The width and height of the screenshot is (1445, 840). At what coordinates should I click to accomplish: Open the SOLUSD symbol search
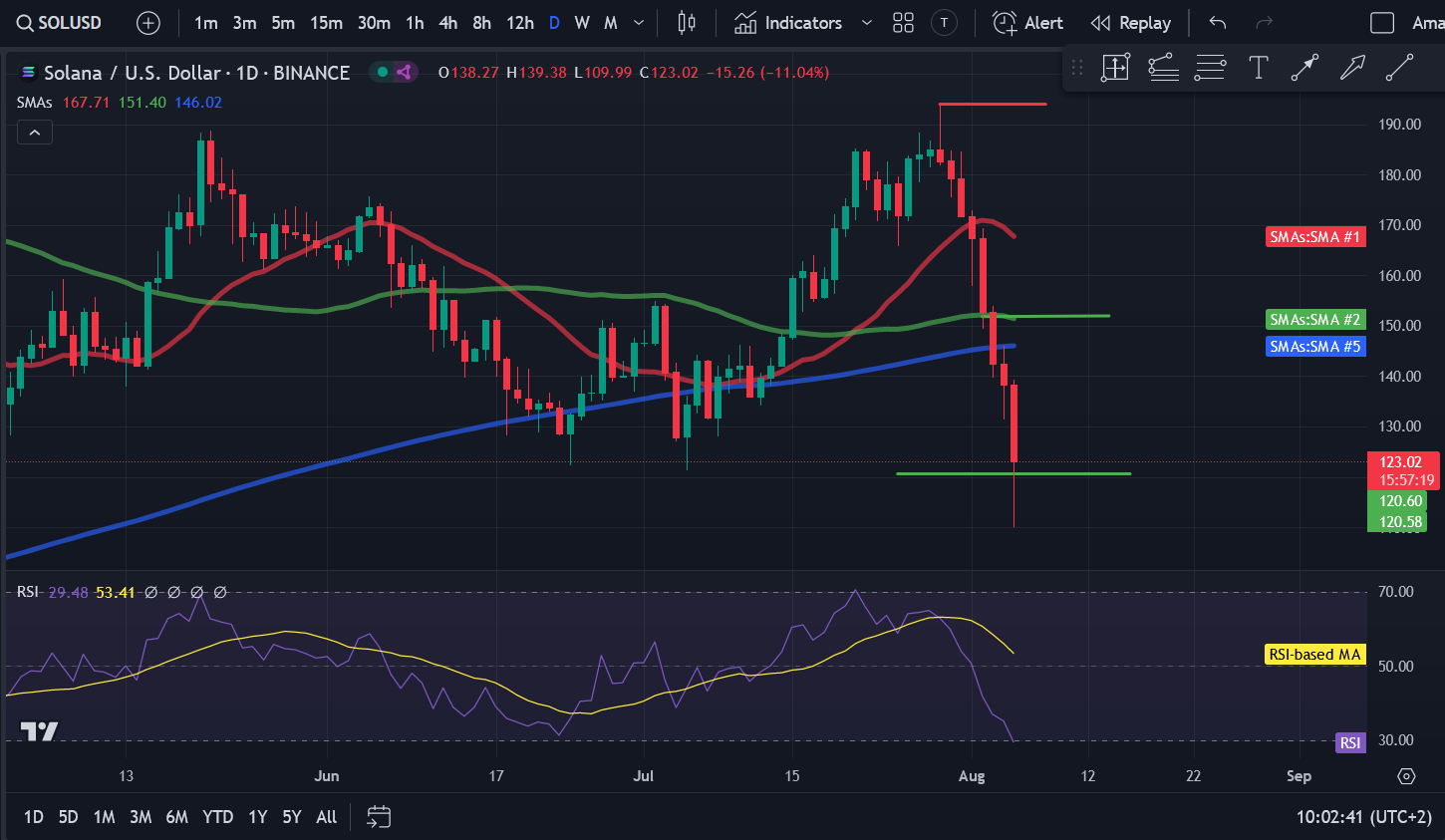pyautogui.click(x=59, y=23)
